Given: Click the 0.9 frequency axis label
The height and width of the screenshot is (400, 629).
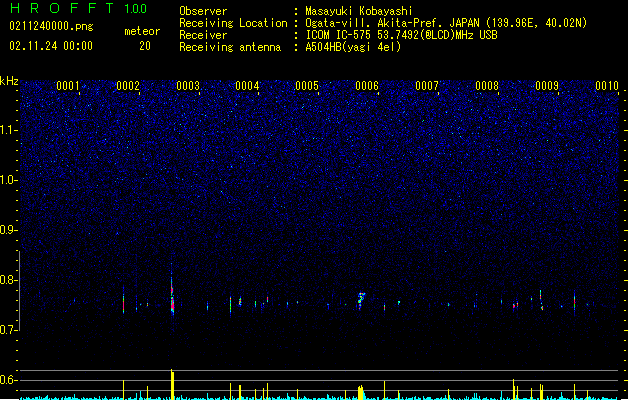Looking at the screenshot, I should click(9, 230).
